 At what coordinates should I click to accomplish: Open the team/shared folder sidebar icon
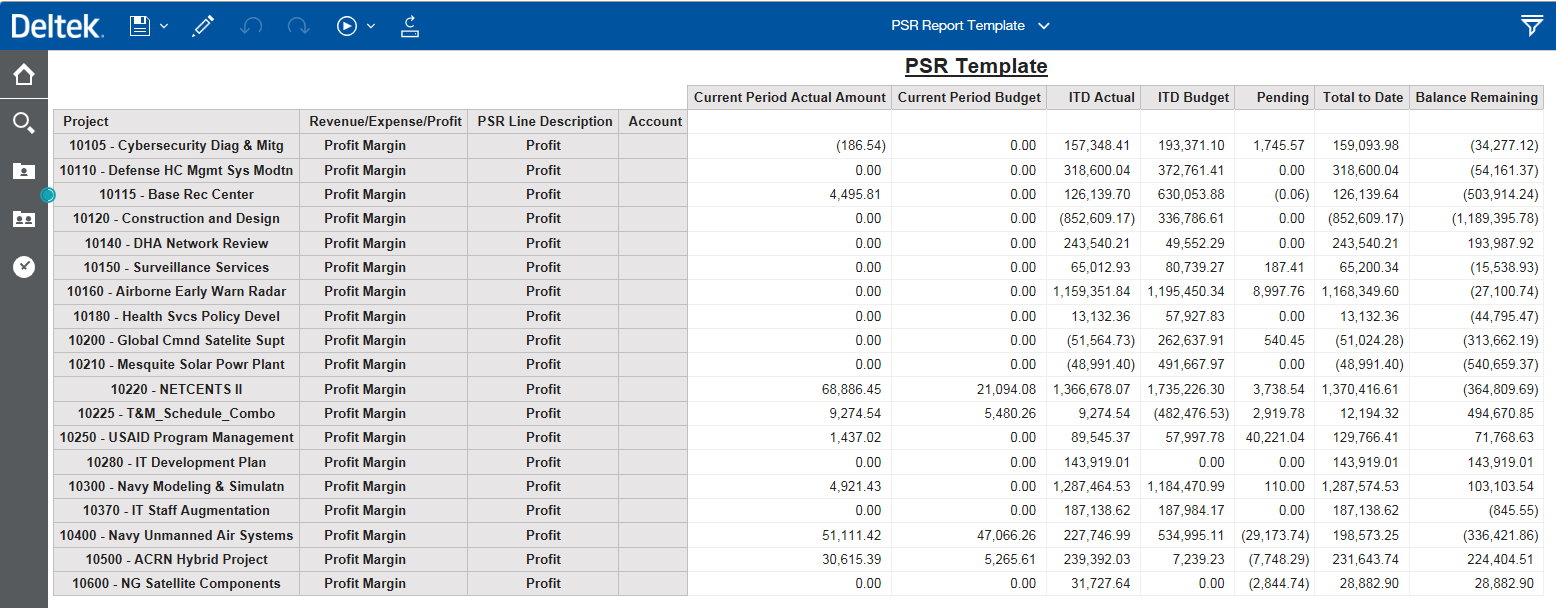(x=24, y=219)
